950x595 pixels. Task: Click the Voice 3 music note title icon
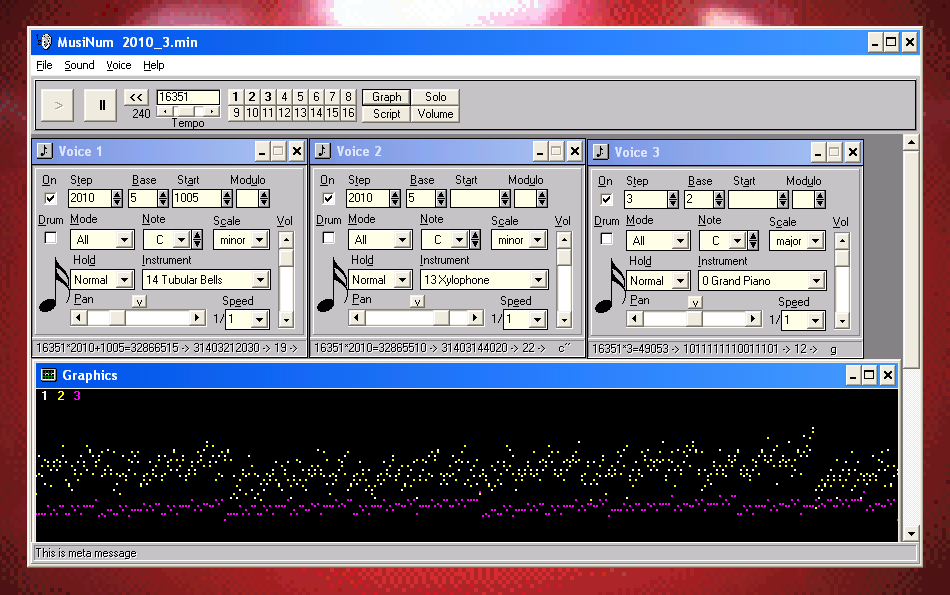coord(601,152)
